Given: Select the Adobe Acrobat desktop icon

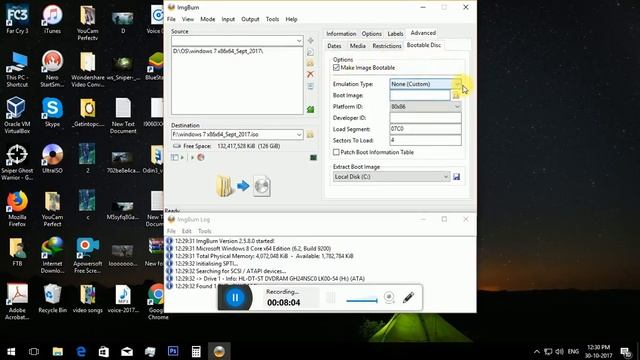Looking at the screenshot, I should tap(17, 302).
